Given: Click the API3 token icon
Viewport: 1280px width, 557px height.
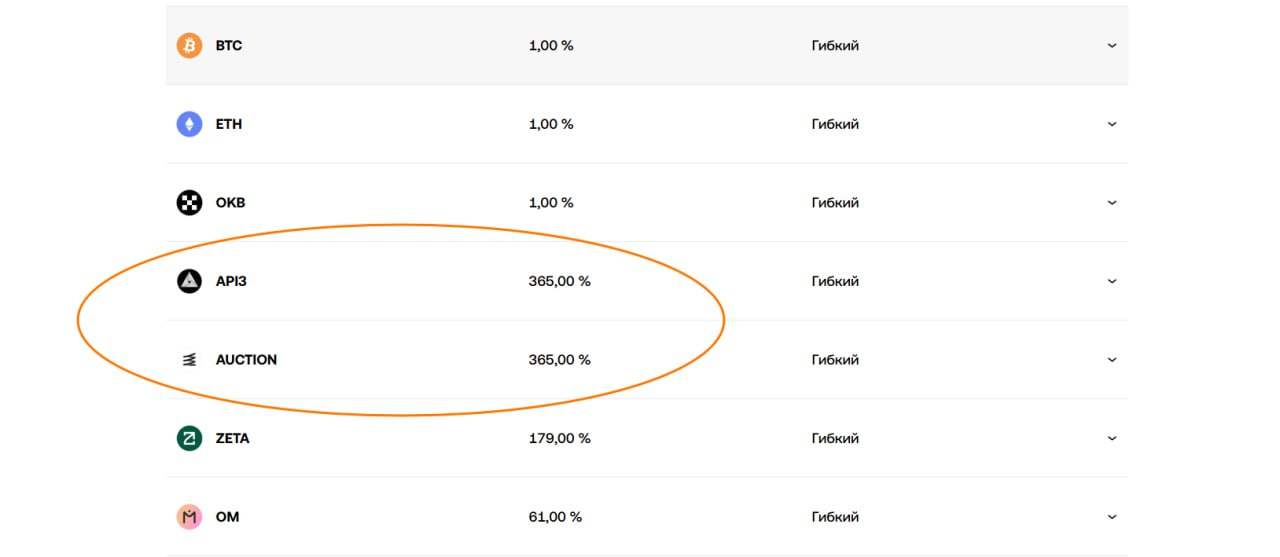Looking at the screenshot, I should pos(189,281).
